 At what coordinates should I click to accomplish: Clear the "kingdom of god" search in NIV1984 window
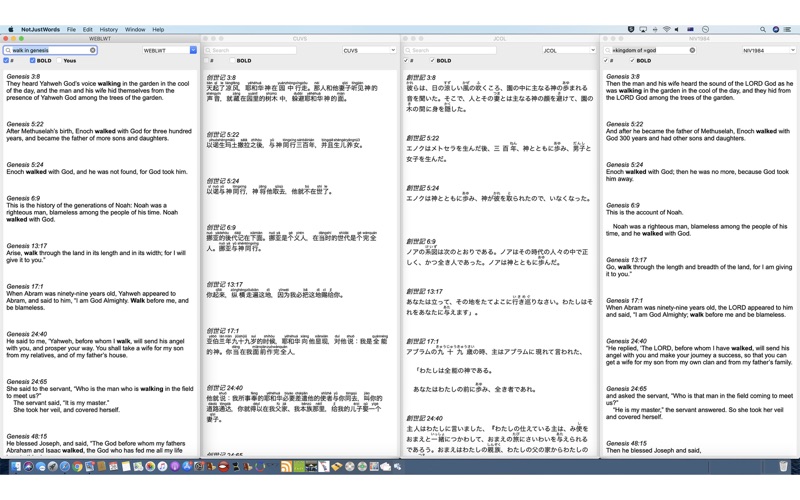pos(692,50)
